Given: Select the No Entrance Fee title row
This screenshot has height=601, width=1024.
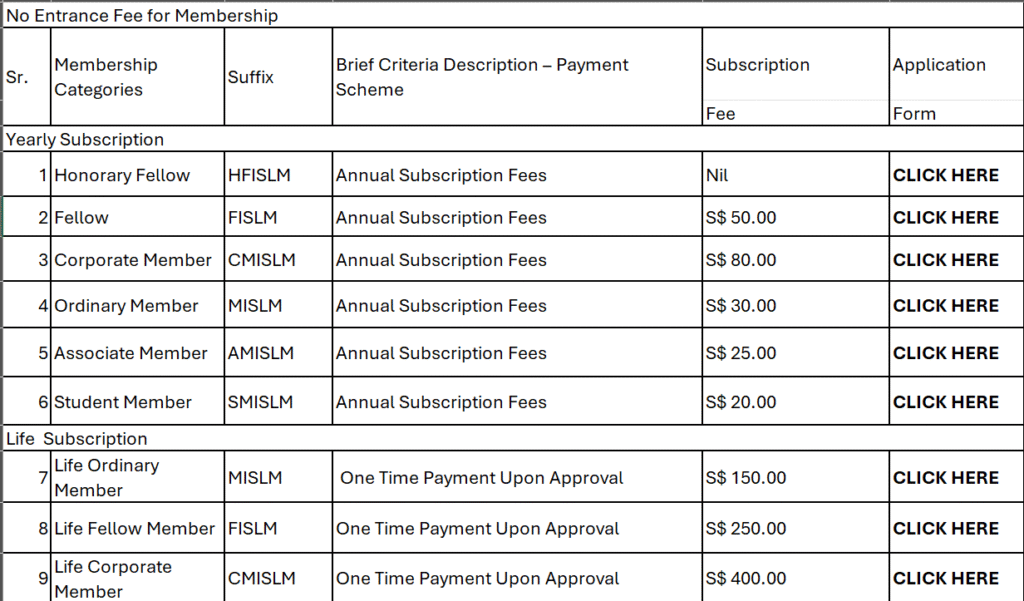Looking at the screenshot, I should tap(142, 16).
